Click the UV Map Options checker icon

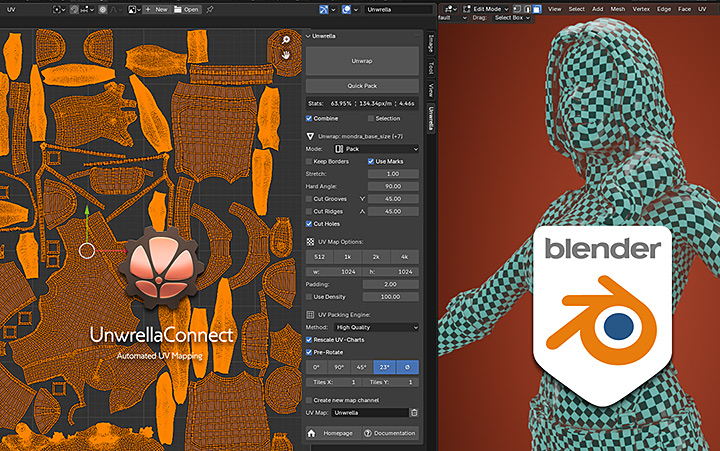click(x=310, y=242)
